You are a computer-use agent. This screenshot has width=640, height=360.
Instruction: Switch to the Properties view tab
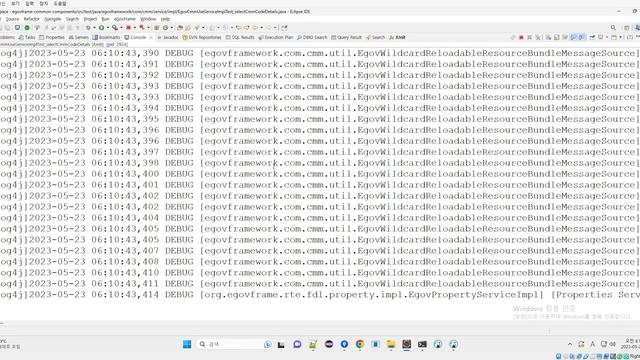click(52, 37)
